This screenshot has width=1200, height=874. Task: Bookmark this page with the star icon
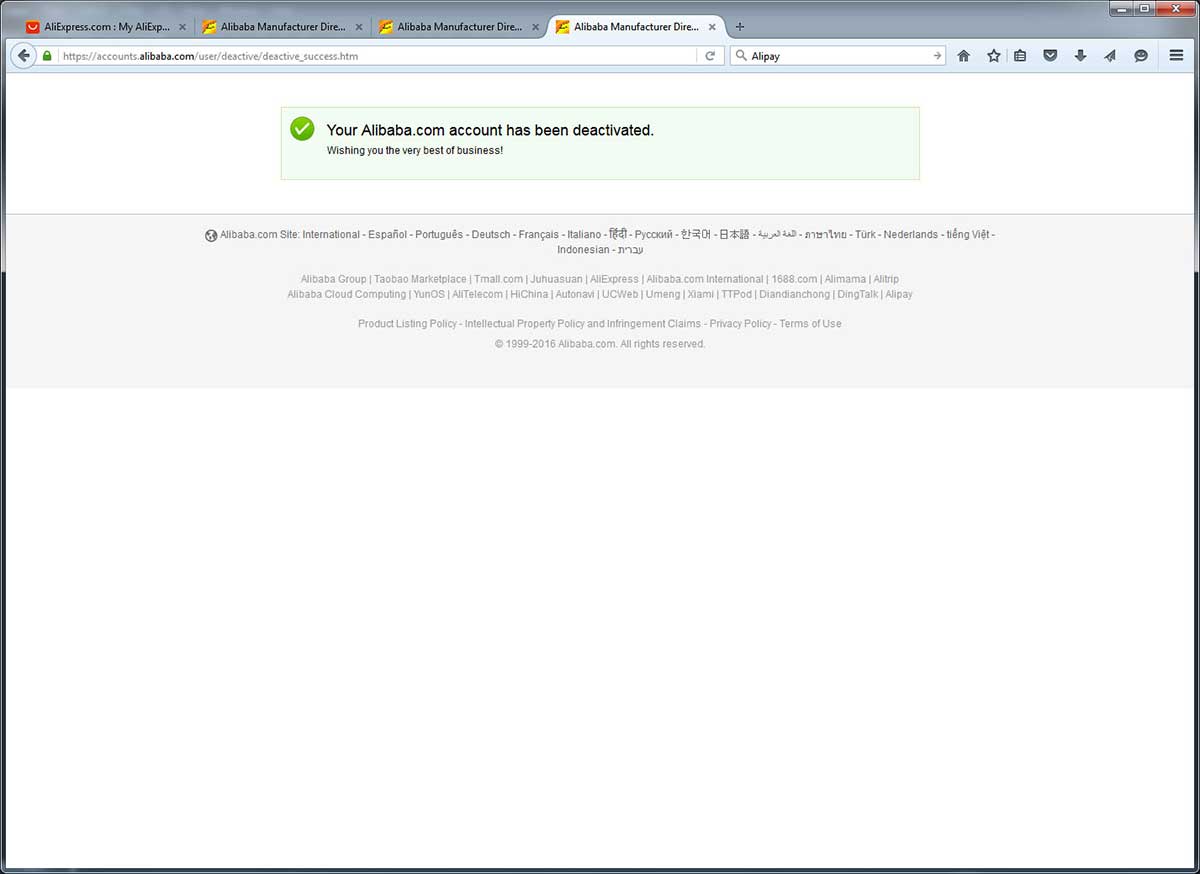pyautogui.click(x=994, y=56)
